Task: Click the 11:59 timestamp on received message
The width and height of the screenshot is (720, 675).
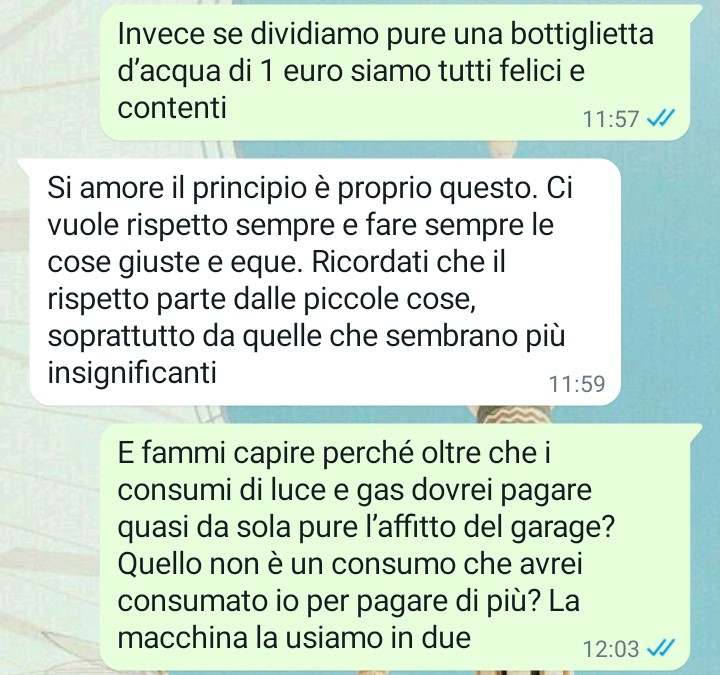Action: point(577,384)
